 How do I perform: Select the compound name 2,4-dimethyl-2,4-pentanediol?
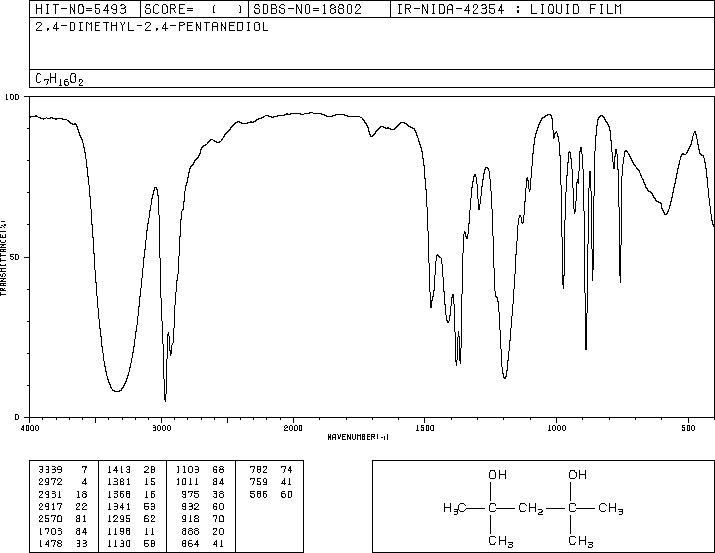[152, 27]
